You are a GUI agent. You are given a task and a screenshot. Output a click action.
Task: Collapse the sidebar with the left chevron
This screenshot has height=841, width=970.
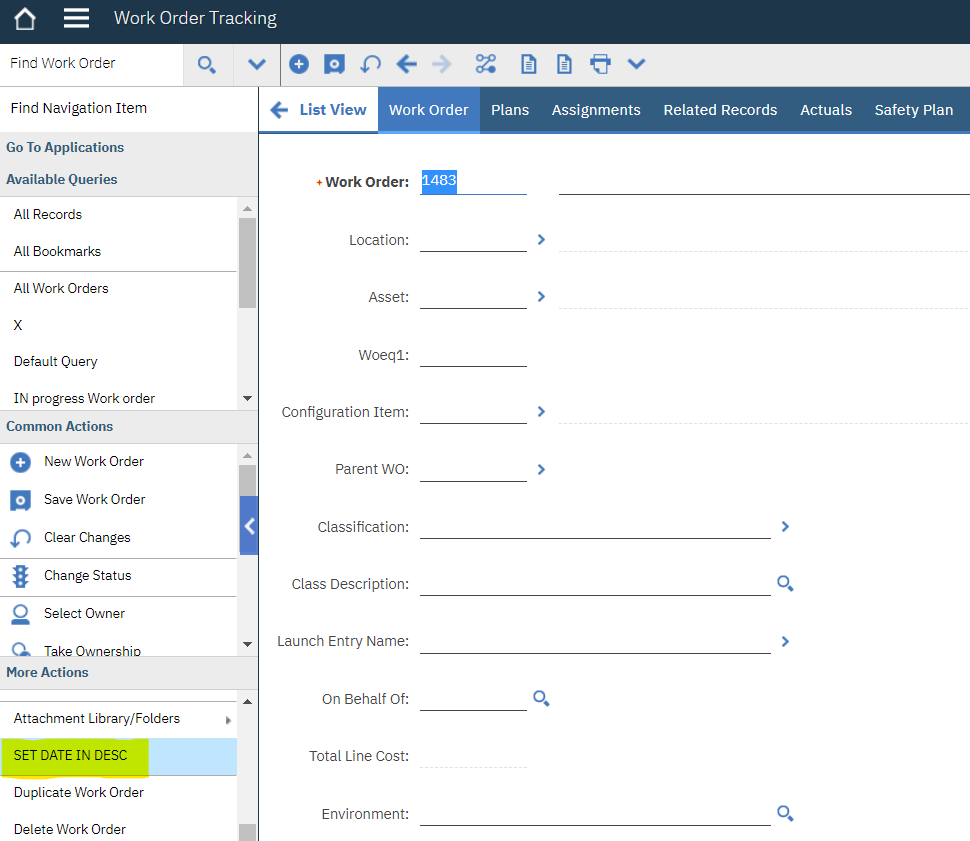pos(249,525)
